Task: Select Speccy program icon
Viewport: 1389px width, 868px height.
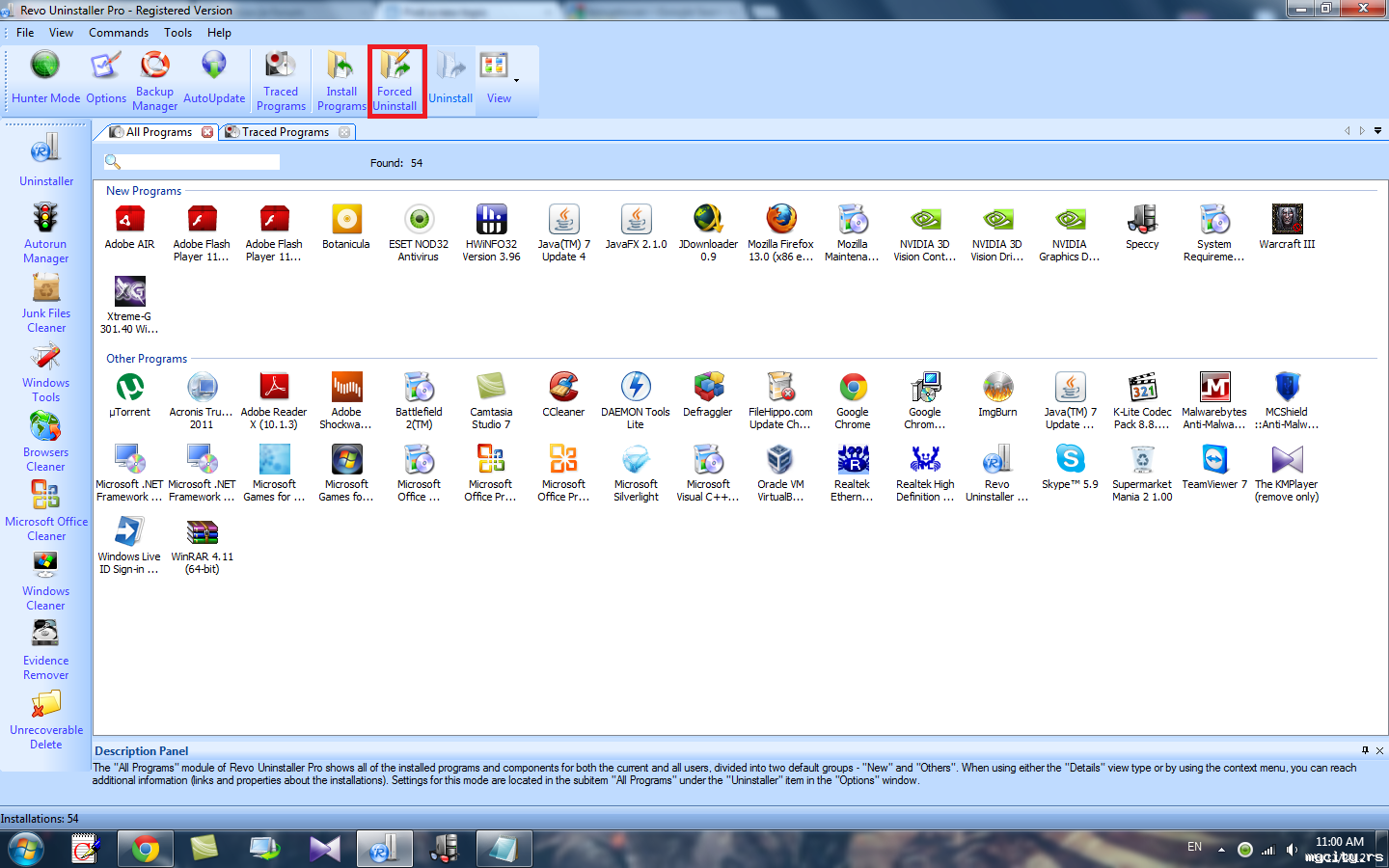Action: pos(1142,228)
